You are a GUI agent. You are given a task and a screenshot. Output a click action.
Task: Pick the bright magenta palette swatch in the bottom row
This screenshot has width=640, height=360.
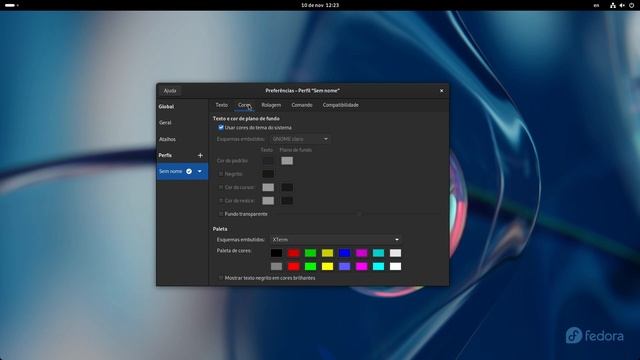[361, 267]
